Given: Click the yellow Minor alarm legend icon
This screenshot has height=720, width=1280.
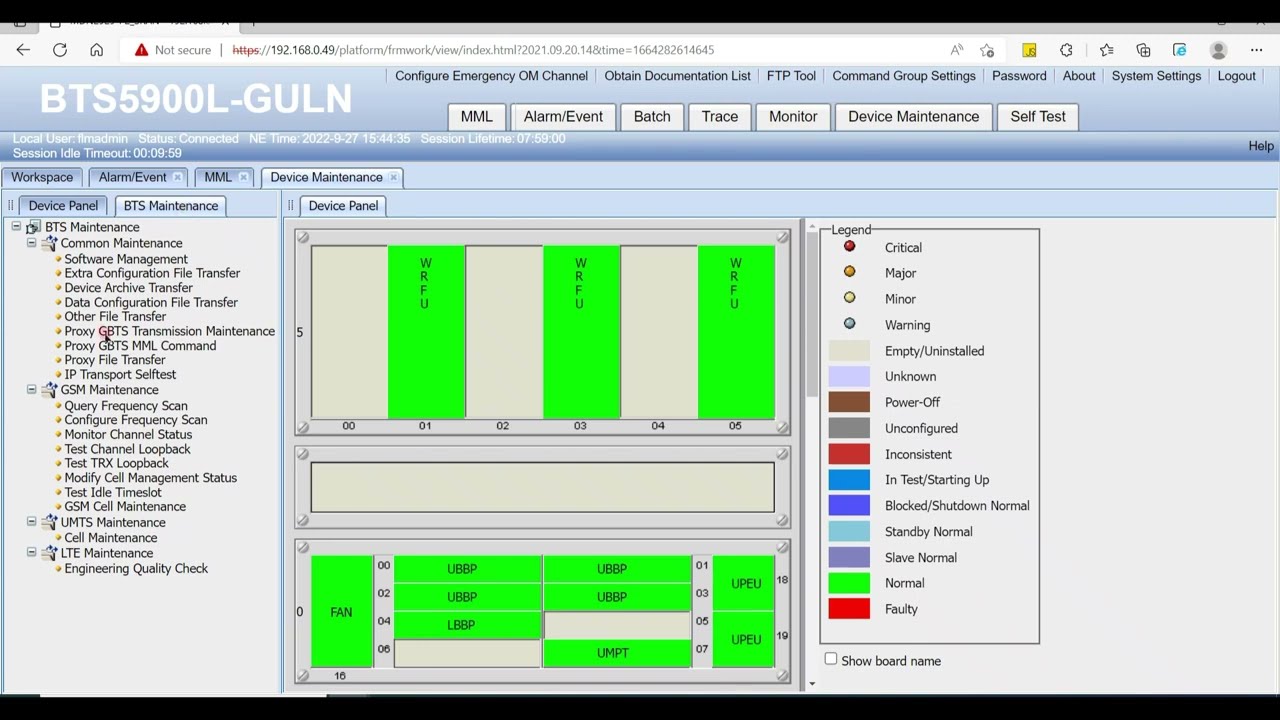Looking at the screenshot, I should click(849, 297).
